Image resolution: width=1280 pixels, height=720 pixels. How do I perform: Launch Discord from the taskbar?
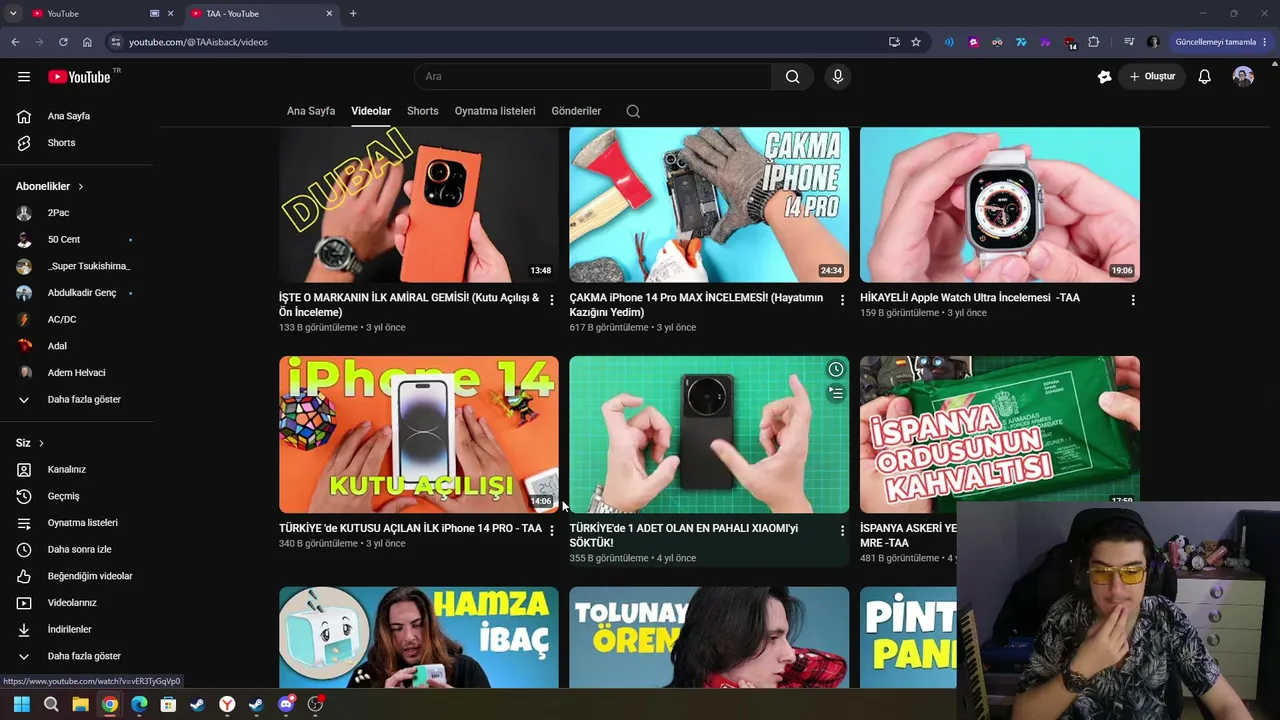pos(286,704)
